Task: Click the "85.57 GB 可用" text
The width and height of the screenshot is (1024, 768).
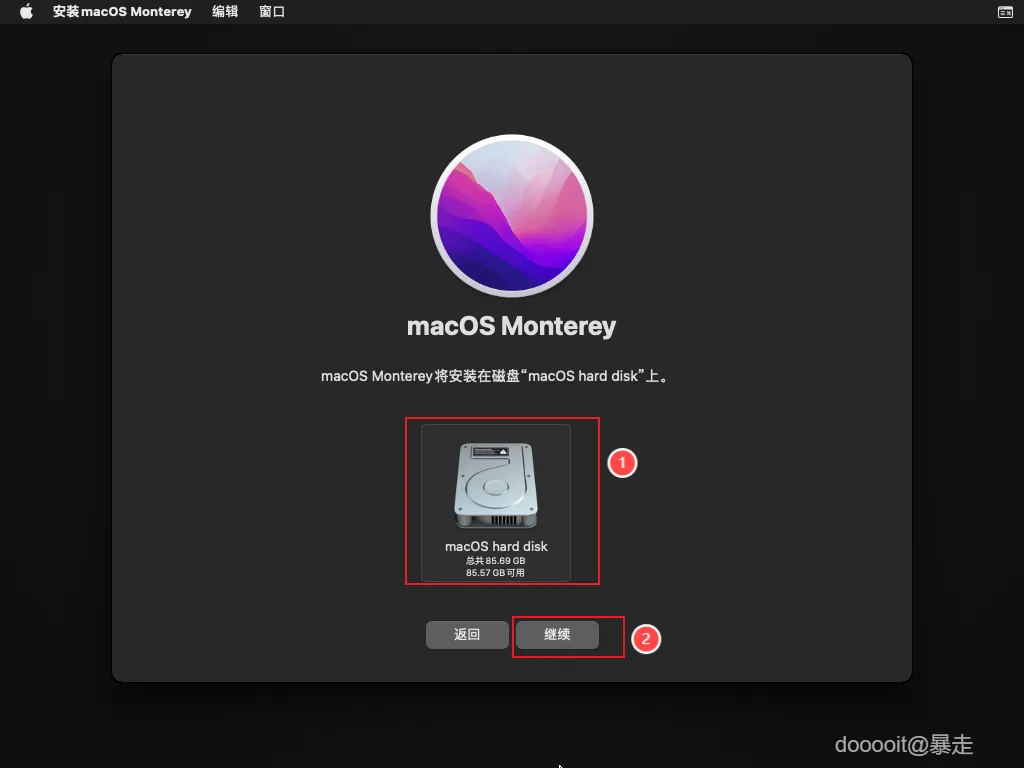Action: coord(495,573)
